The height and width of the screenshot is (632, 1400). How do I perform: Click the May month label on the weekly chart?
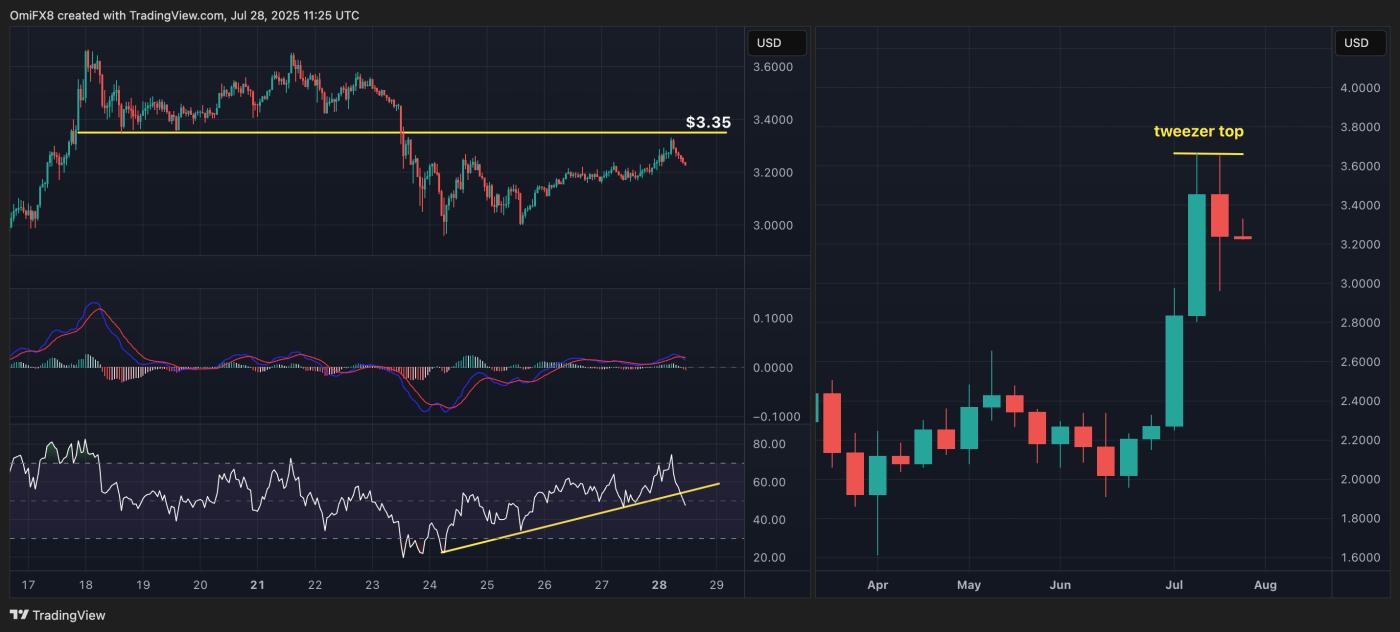(969, 584)
